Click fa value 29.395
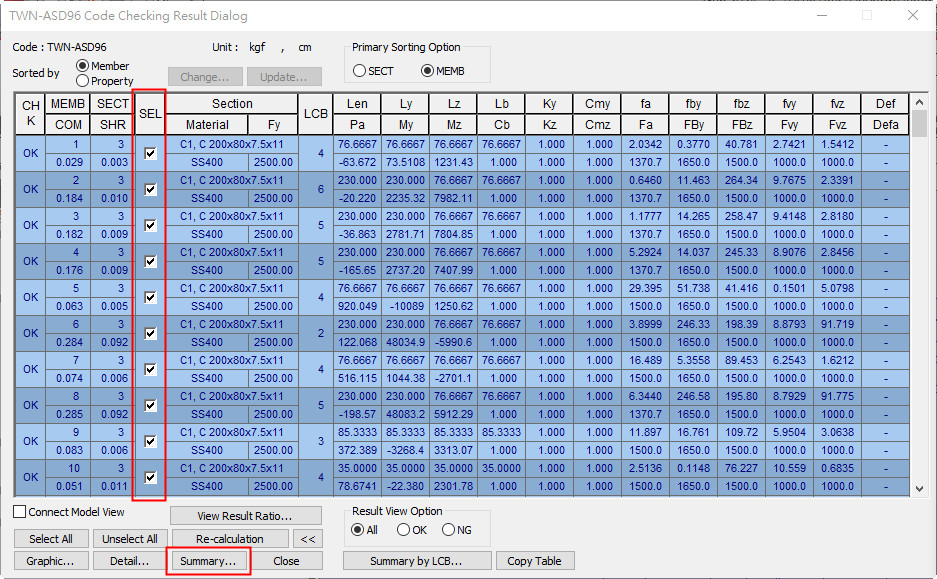The image size is (937, 579). click(x=645, y=288)
